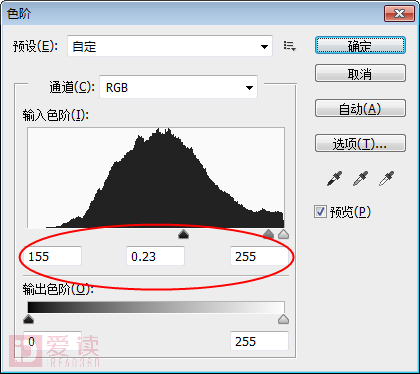Toggle the 预览(P) preview checkbox

click(x=320, y=211)
